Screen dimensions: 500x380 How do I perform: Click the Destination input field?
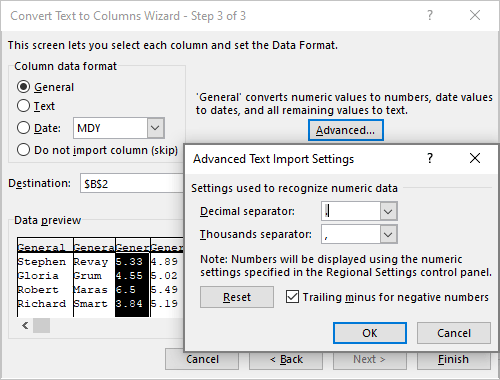point(132,183)
